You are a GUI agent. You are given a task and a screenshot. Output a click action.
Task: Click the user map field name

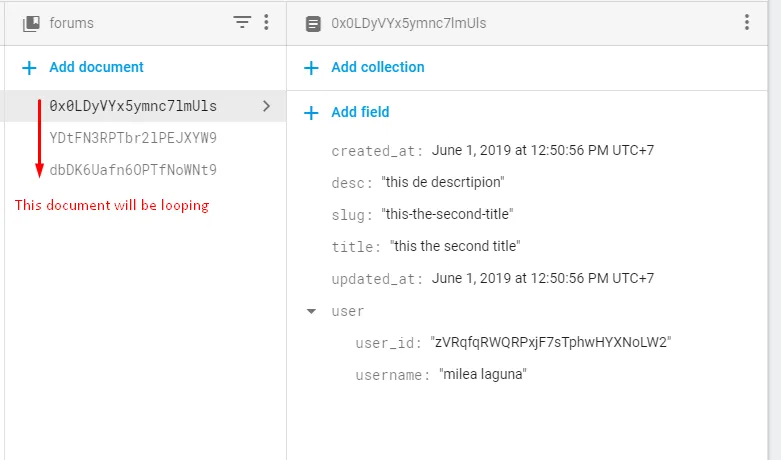click(x=348, y=311)
